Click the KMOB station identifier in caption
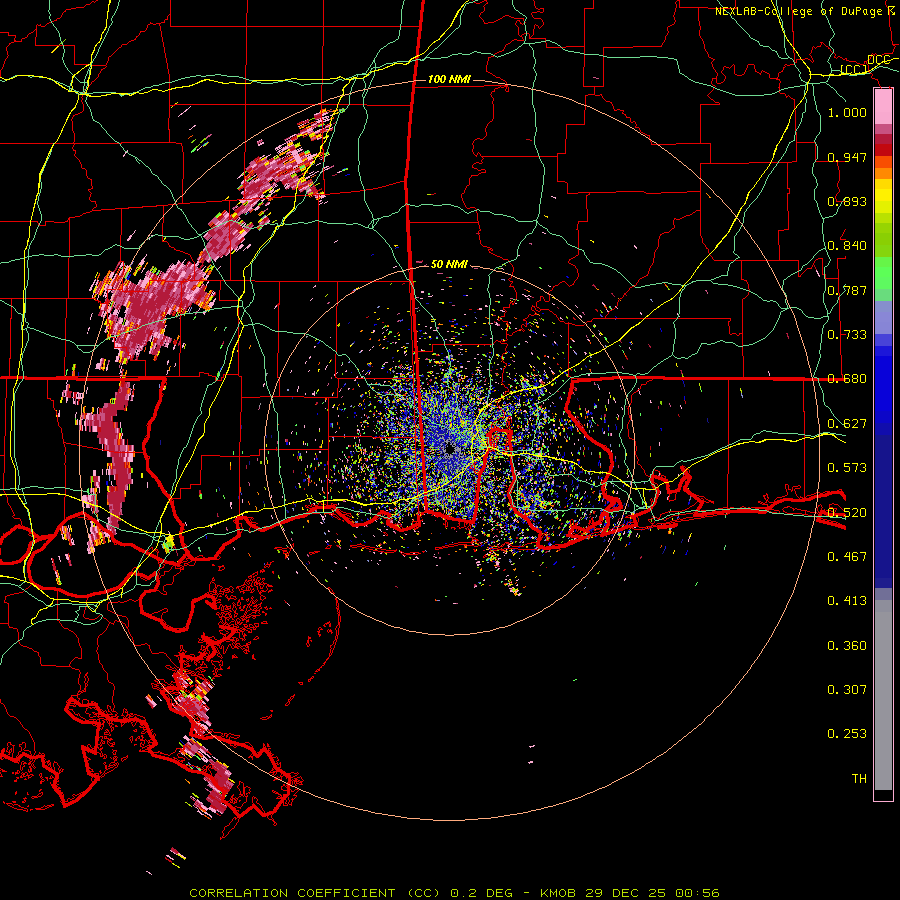The image size is (900, 900). (x=560, y=893)
